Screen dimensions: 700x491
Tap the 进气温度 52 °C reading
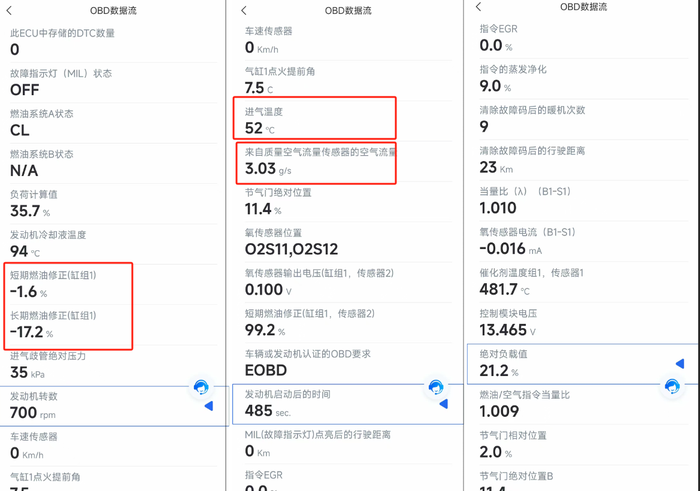click(315, 119)
